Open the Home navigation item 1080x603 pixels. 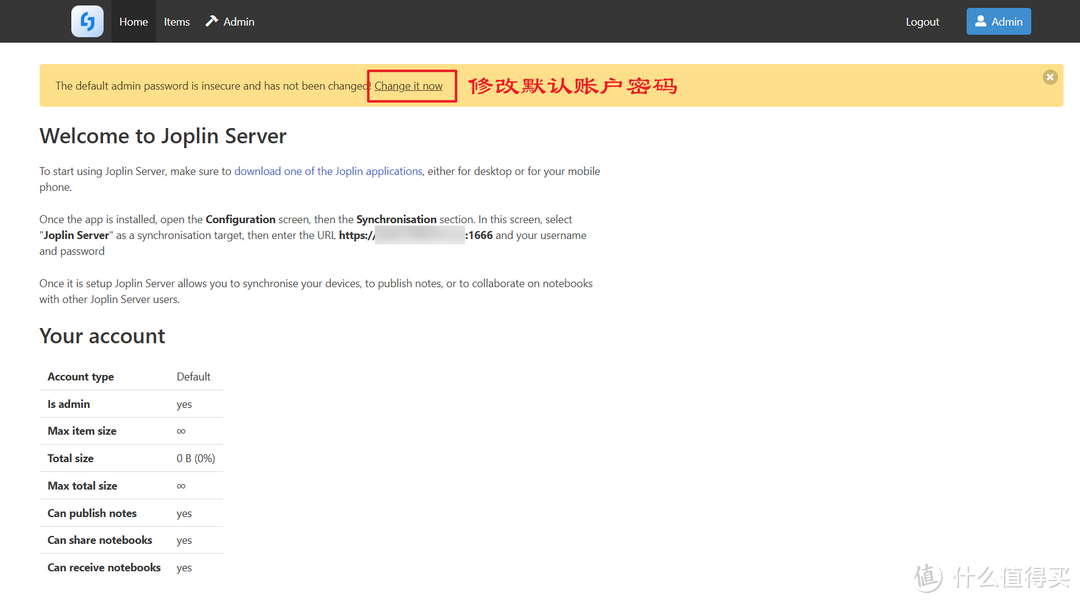point(133,22)
